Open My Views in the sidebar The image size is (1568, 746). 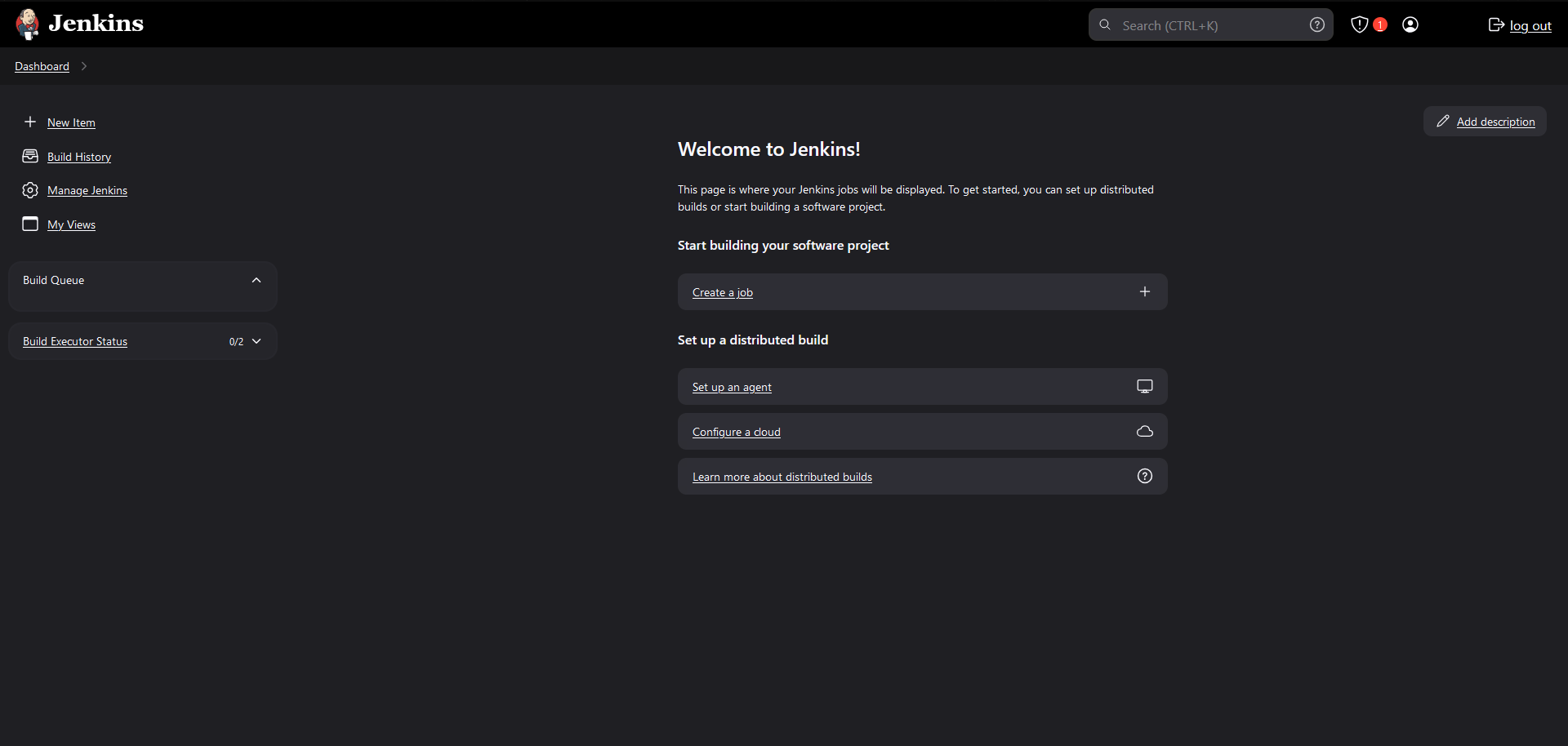pyautogui.click(x=71, y=224)
